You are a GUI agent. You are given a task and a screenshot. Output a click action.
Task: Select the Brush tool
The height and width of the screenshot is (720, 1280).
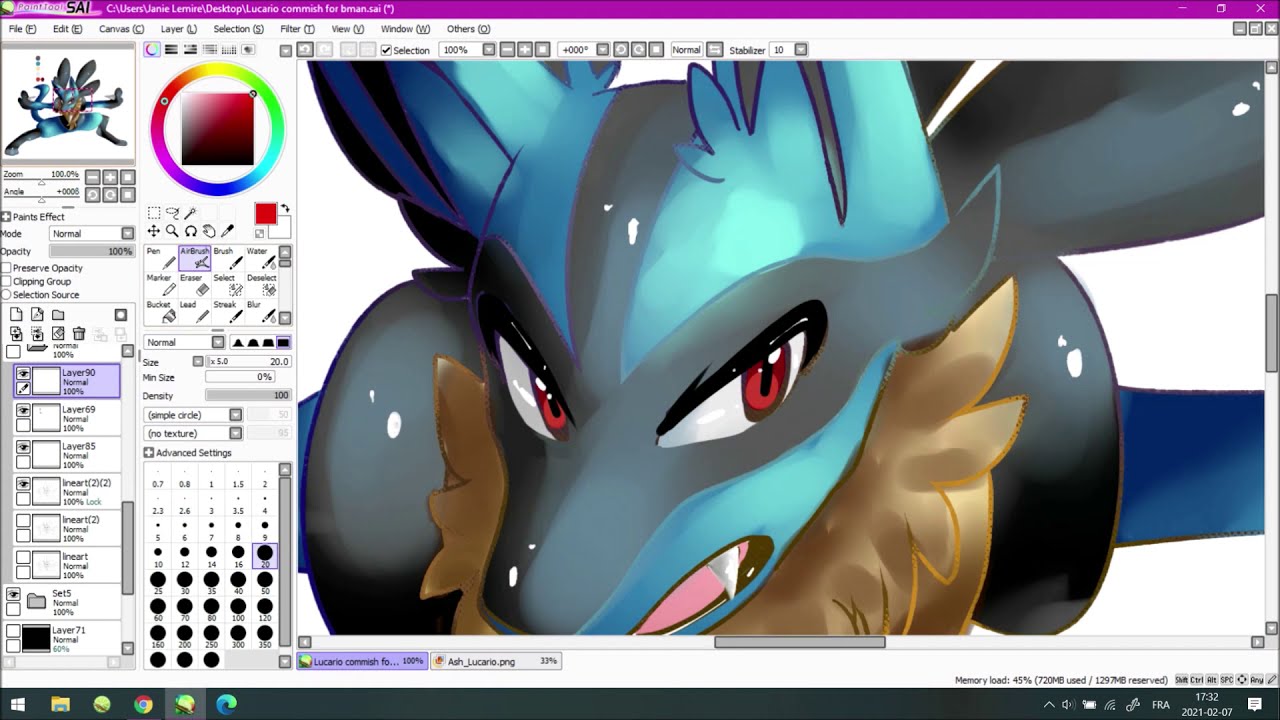[228, 258]
